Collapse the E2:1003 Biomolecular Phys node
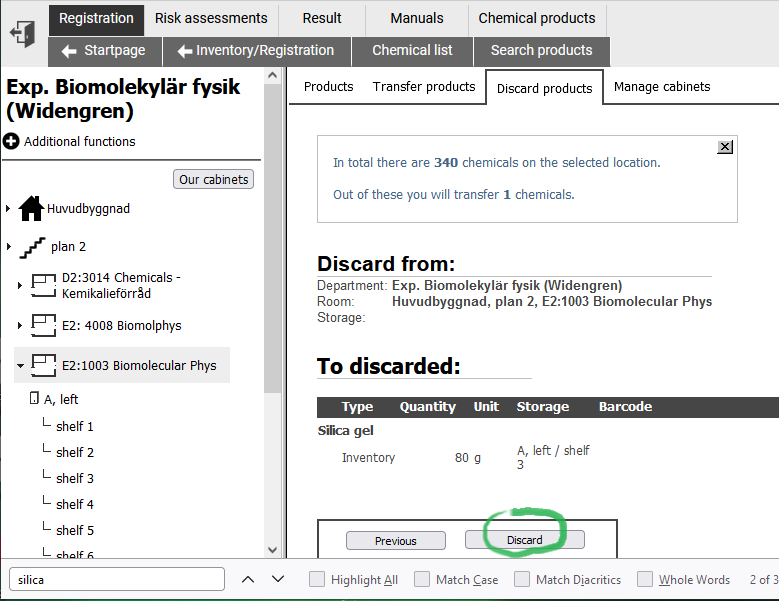The width and height of the screenshot is (779, 601). tap(19, 366)
